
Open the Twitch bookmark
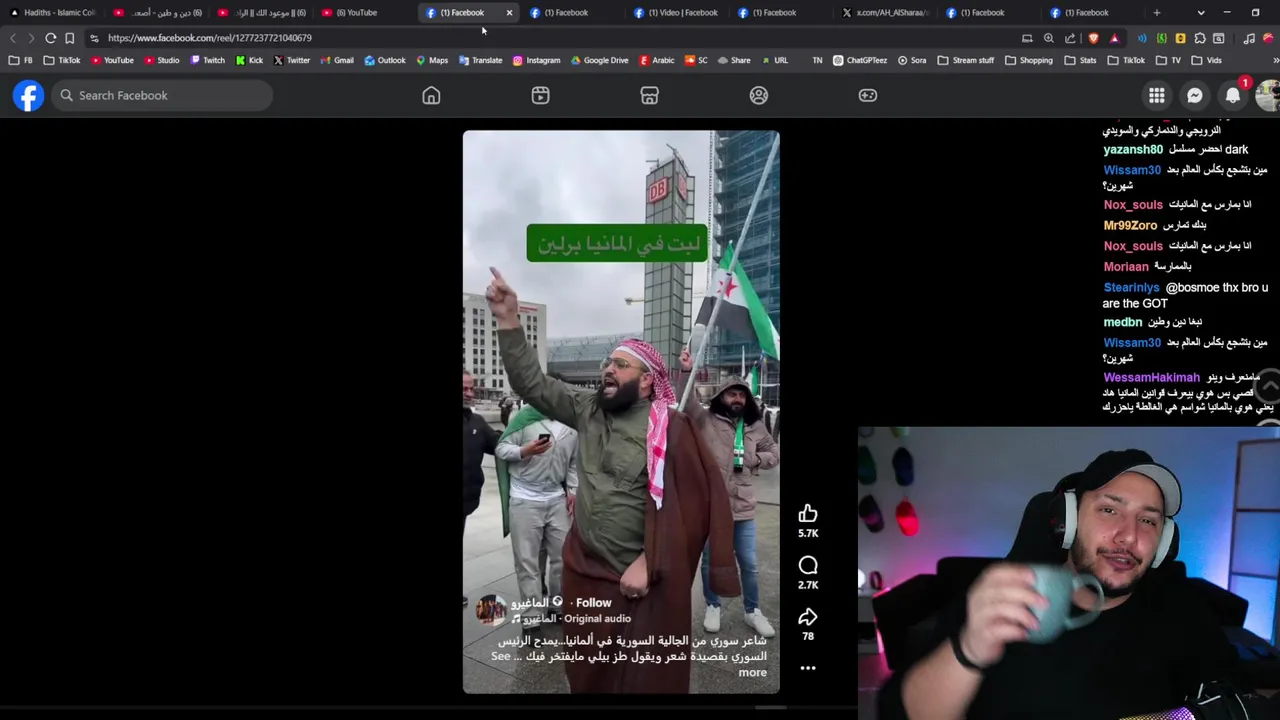click(x=207, y=60)
